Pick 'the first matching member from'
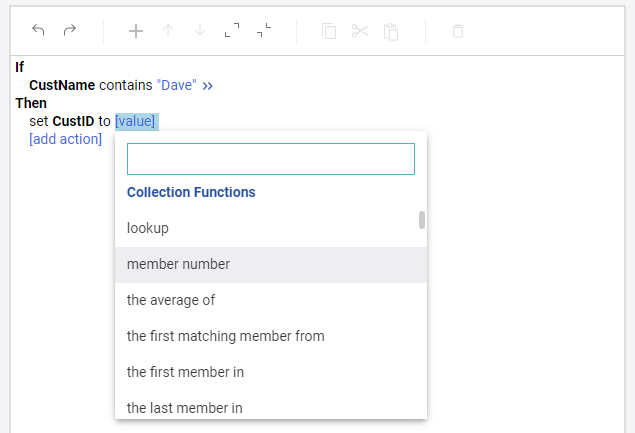Viewport: 635px width, 433px height. click(x=225, y=336)
